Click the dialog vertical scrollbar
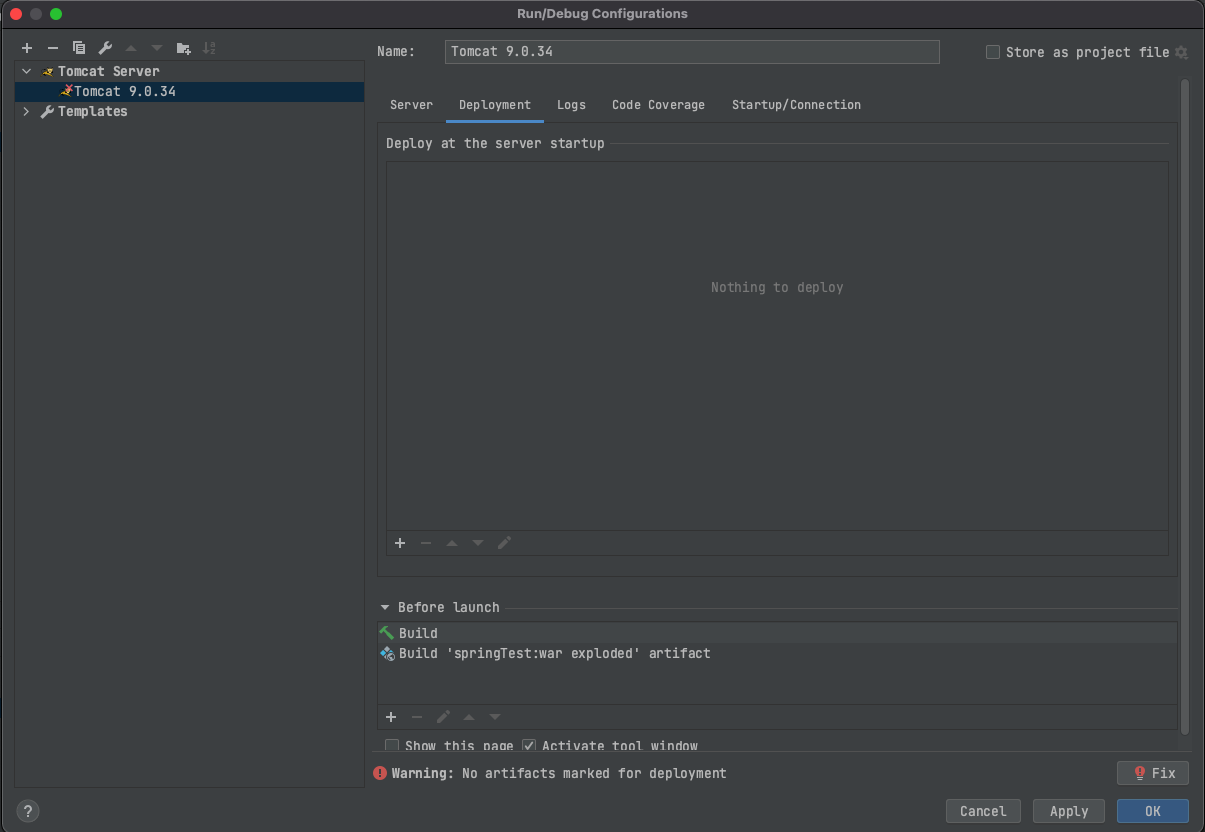 click(1185, 405)
